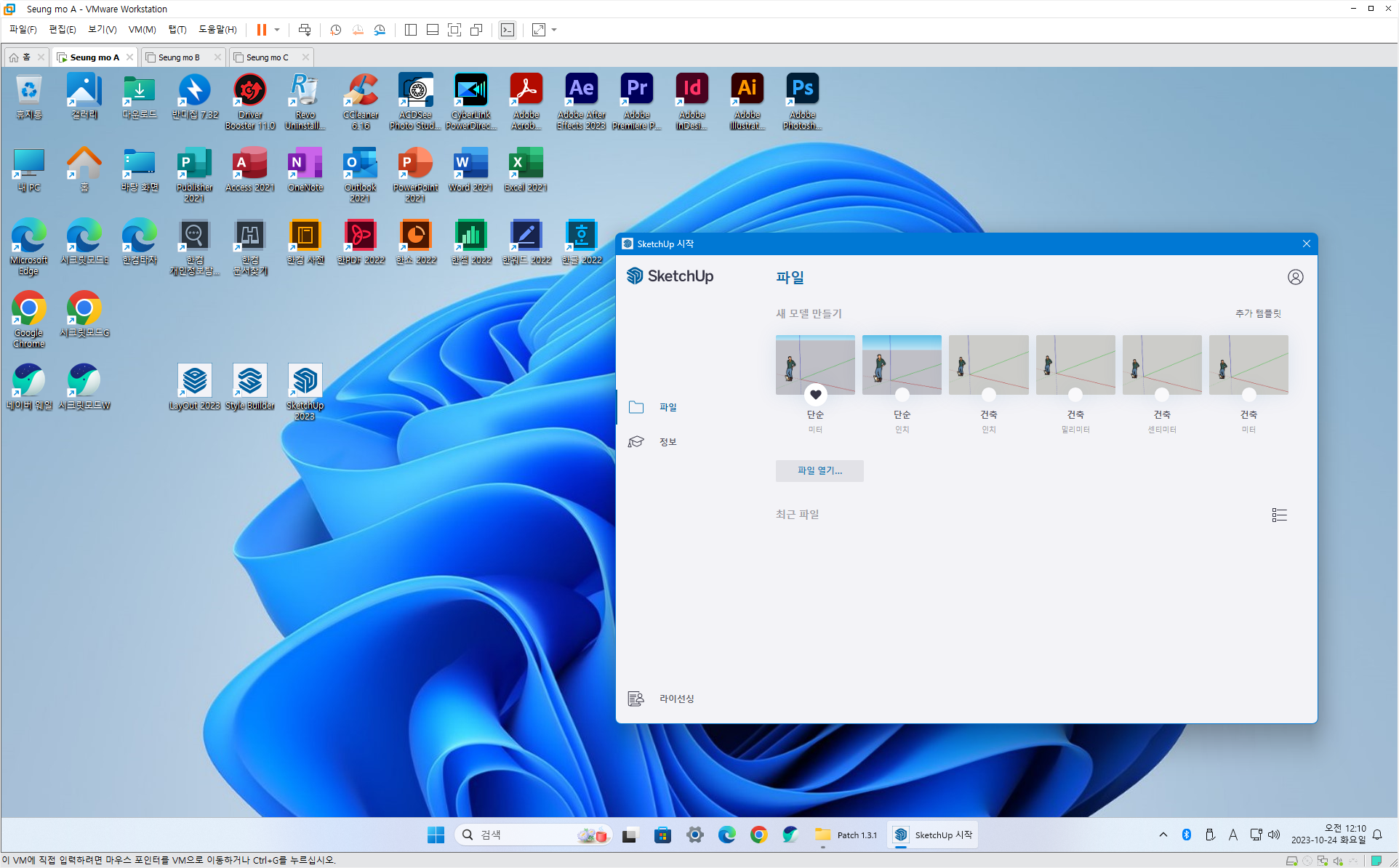Open the 라이선싱 section in sidebar

(676, 699)
